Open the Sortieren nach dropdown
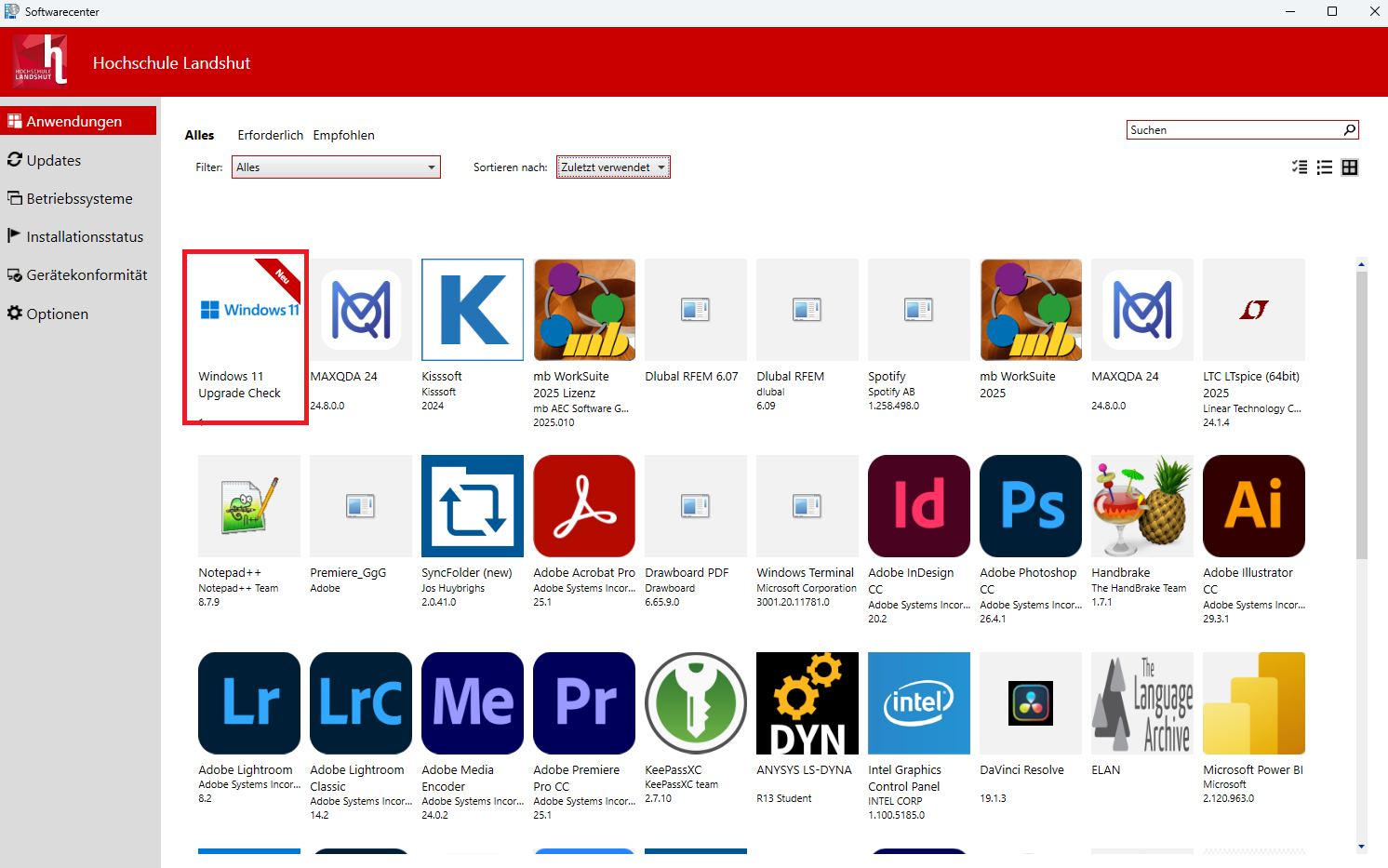This screenshot has width=1388, height=868. click(613, 167)
